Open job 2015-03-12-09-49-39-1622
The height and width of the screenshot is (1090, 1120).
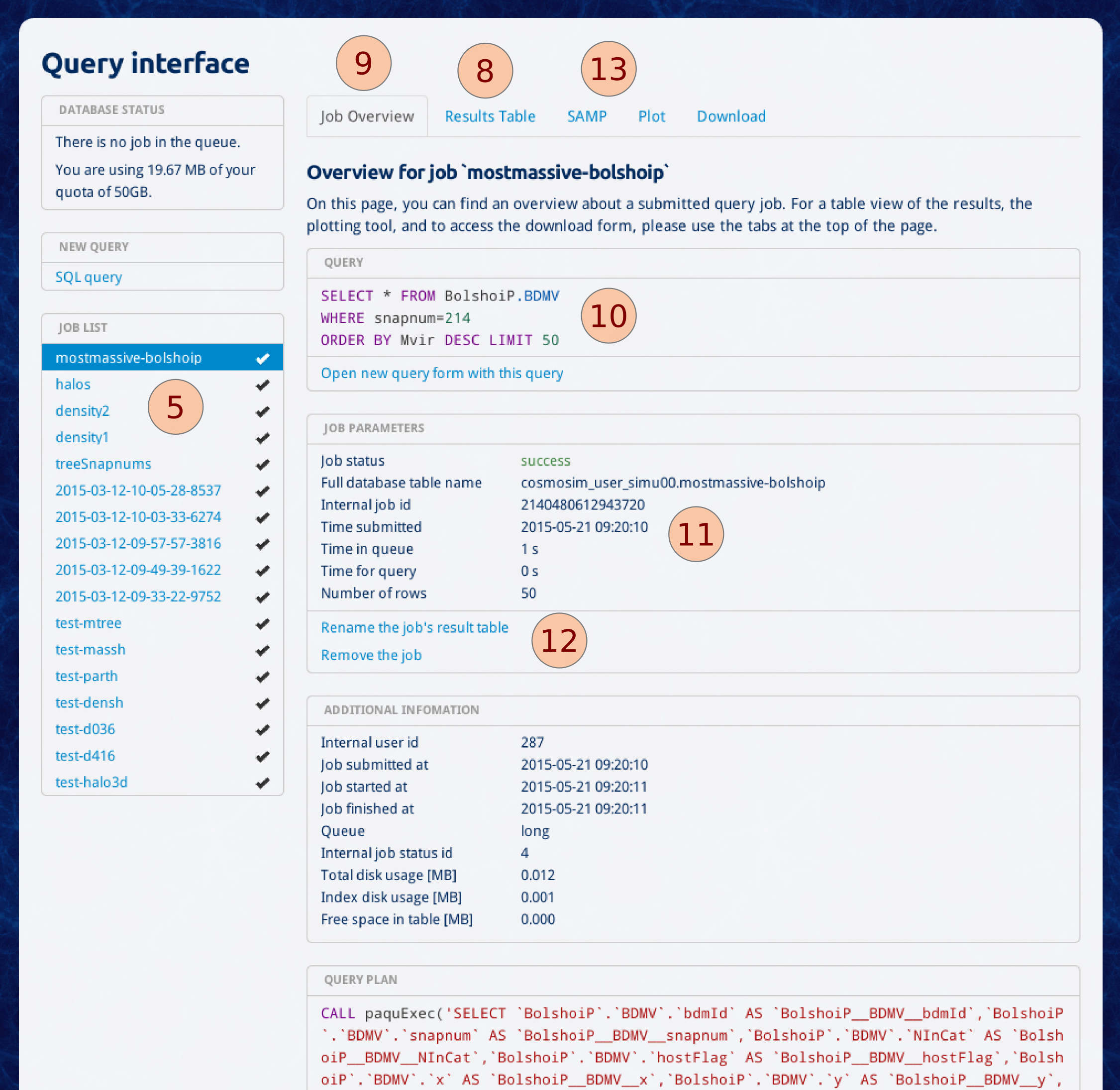[x=138, y=570]
